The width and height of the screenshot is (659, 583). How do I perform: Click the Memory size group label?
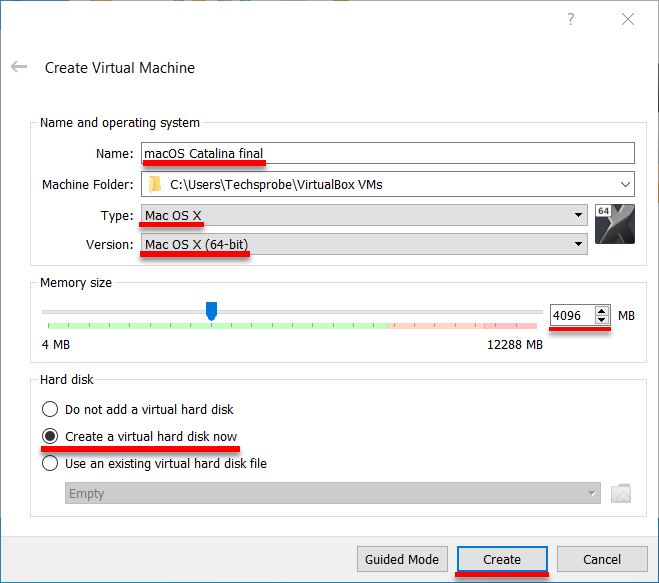[x=76, y=283]
